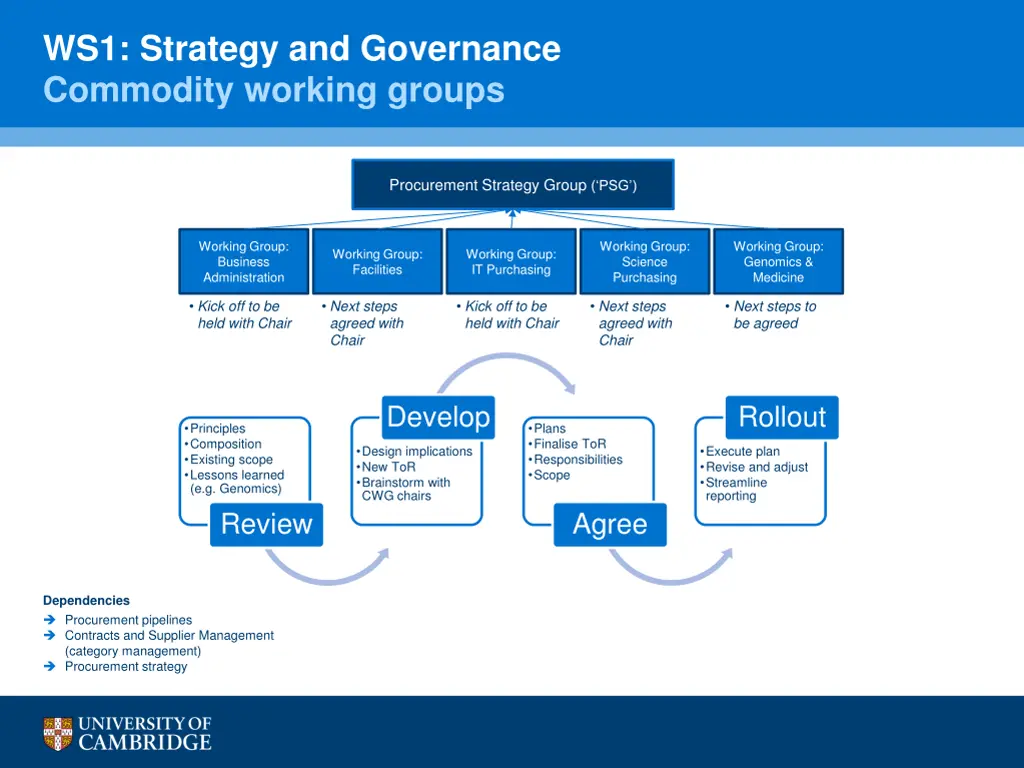The height and width of the screenshot is (768, 1024).
Task: Click the '(category management)' text
Action: 133,651
